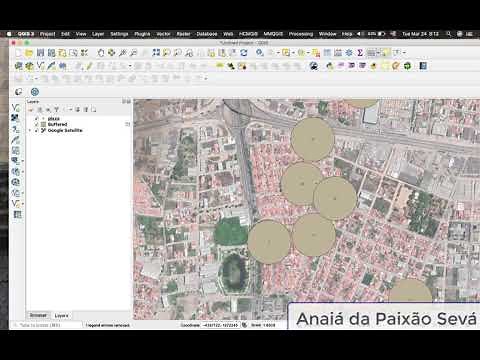Open the HCMGIS menu
The width and height of the screenshot is (480, 360).
tap(248, 34)
